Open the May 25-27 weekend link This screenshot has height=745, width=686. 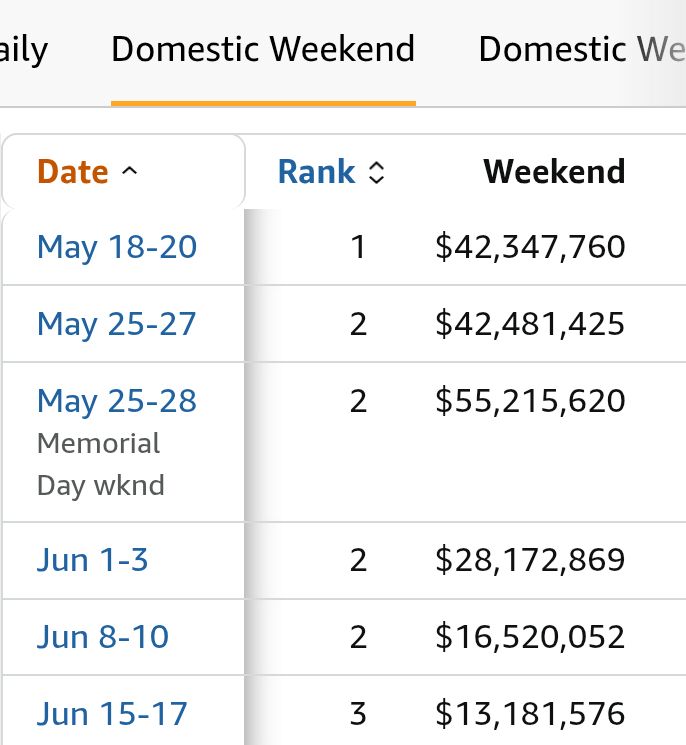(x=116, y=325)
